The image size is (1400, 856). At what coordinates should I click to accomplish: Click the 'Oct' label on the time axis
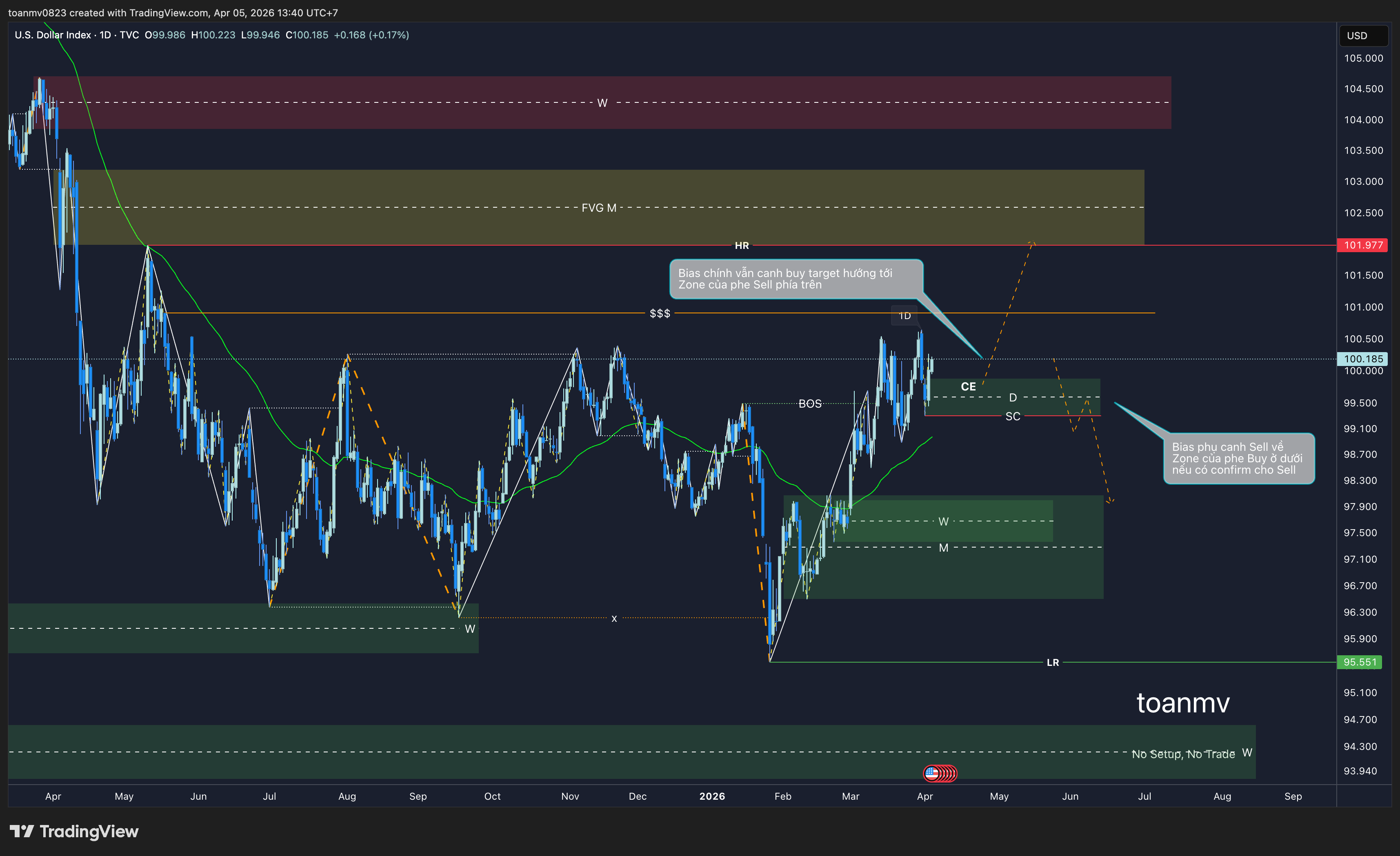click(492, 796)
